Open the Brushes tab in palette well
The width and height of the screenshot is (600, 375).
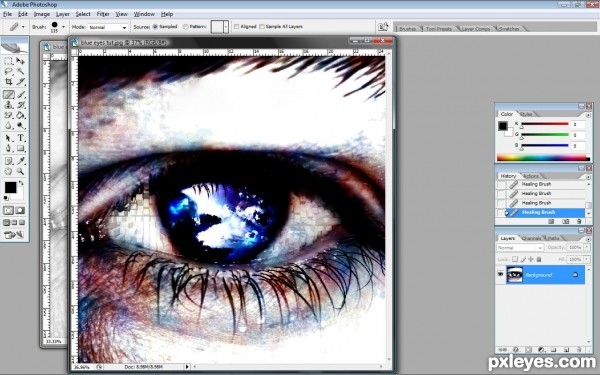coord(408,29)
